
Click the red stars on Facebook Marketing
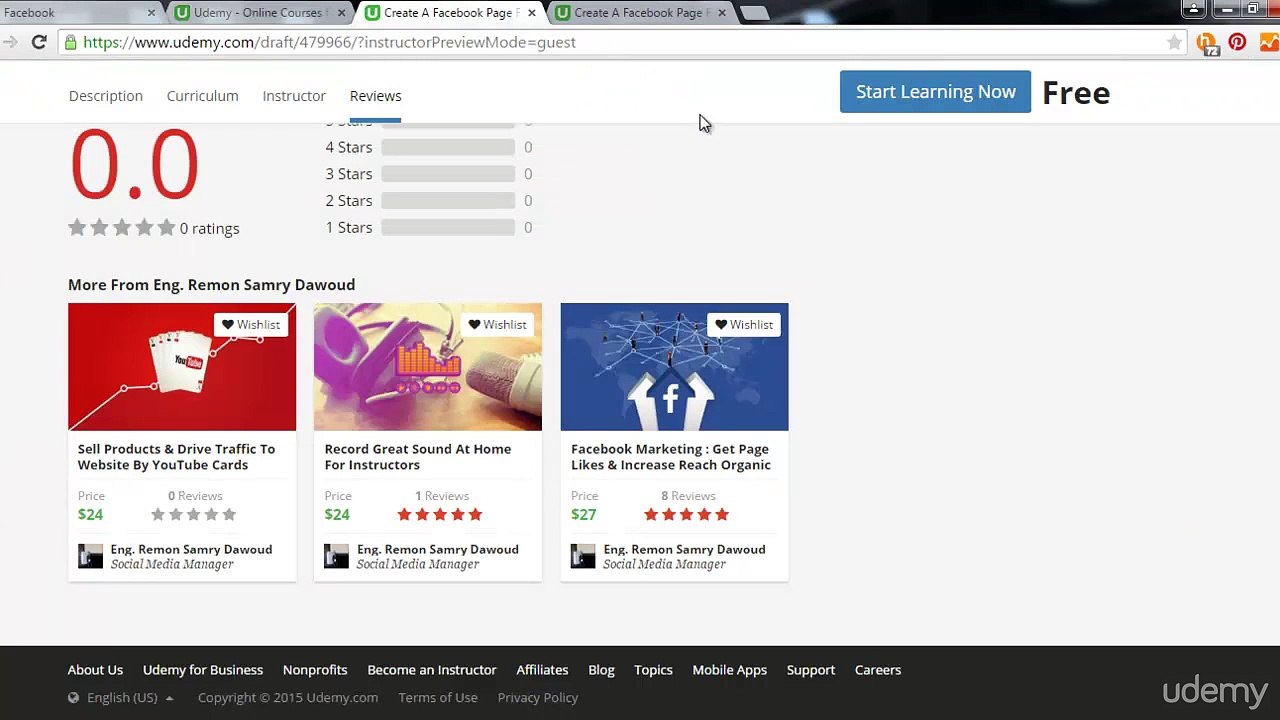687,515
